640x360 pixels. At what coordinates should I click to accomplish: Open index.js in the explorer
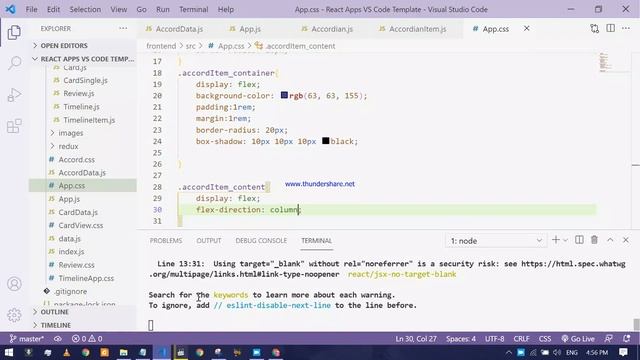[x=71, y=252]
